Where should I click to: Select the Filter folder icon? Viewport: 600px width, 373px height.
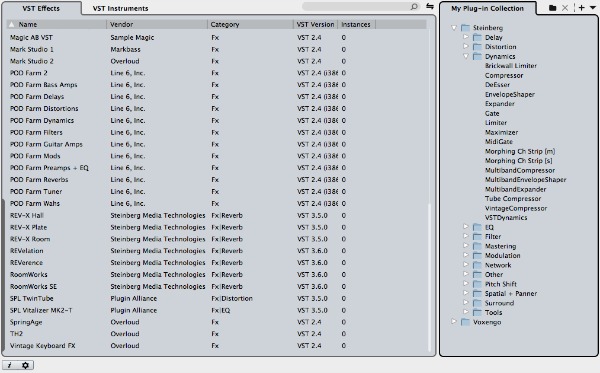tap(477, 237)
